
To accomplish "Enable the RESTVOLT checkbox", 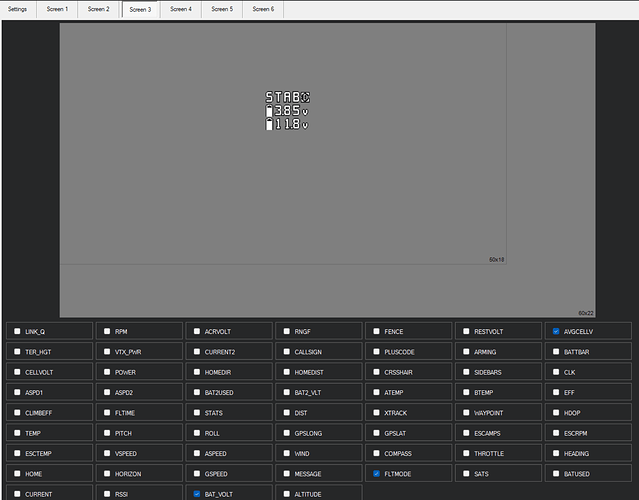I will (466, 331).
